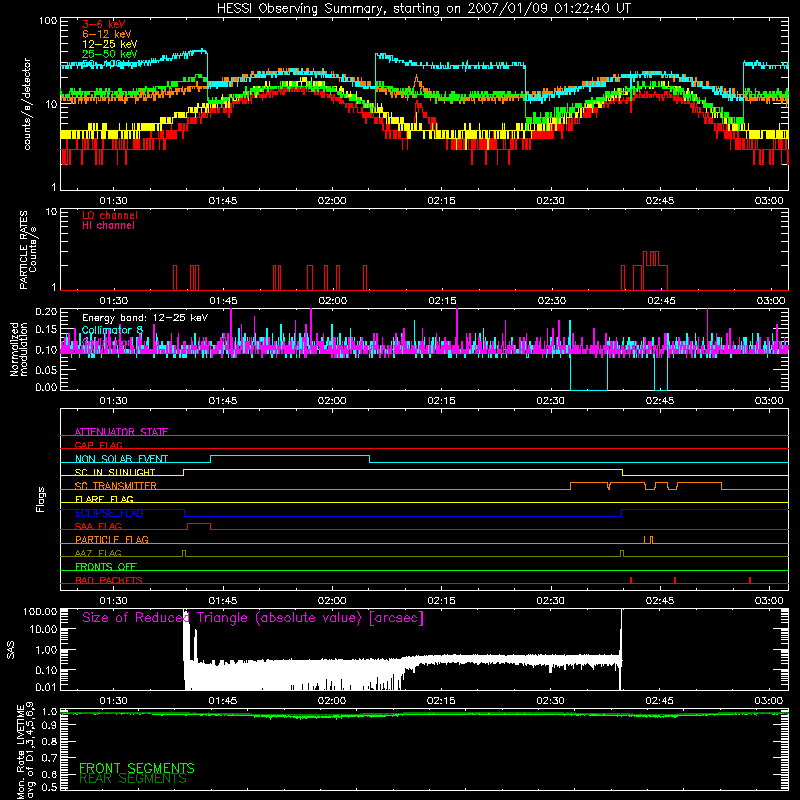
Task: Click the SAA FLAG label
Action: 98,526
